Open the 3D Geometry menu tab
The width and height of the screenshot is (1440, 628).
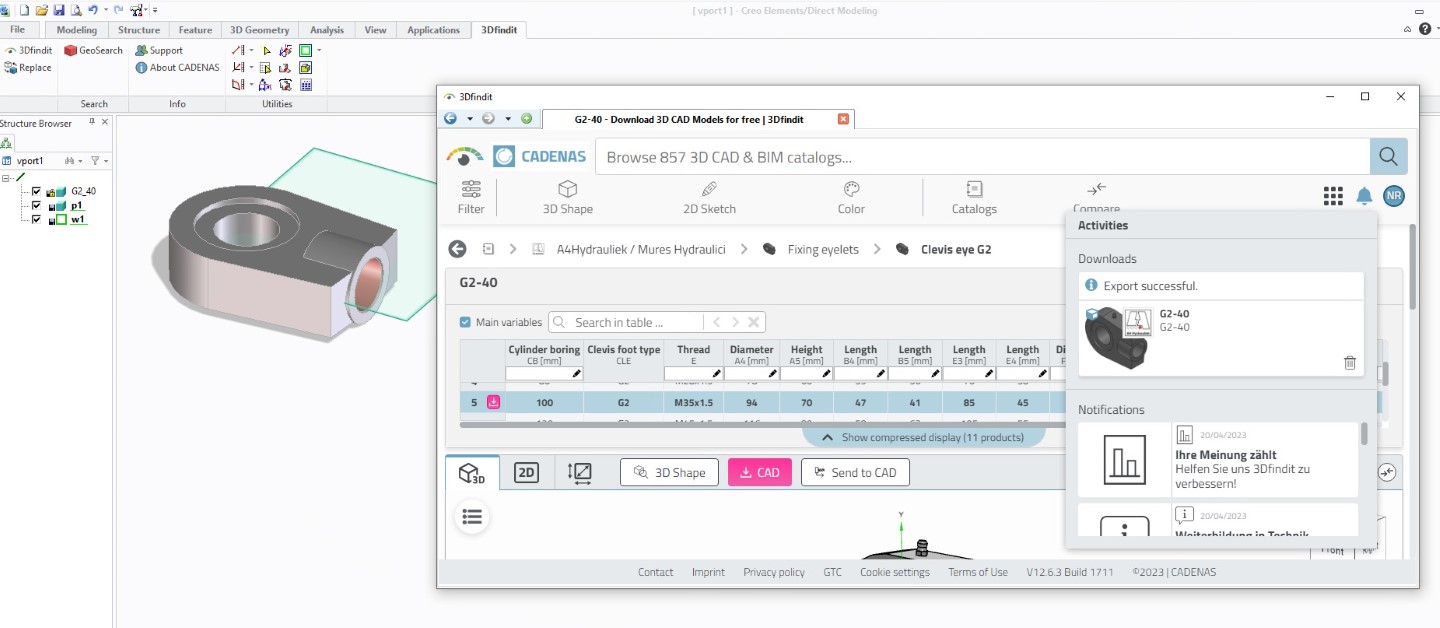point(259,30)
